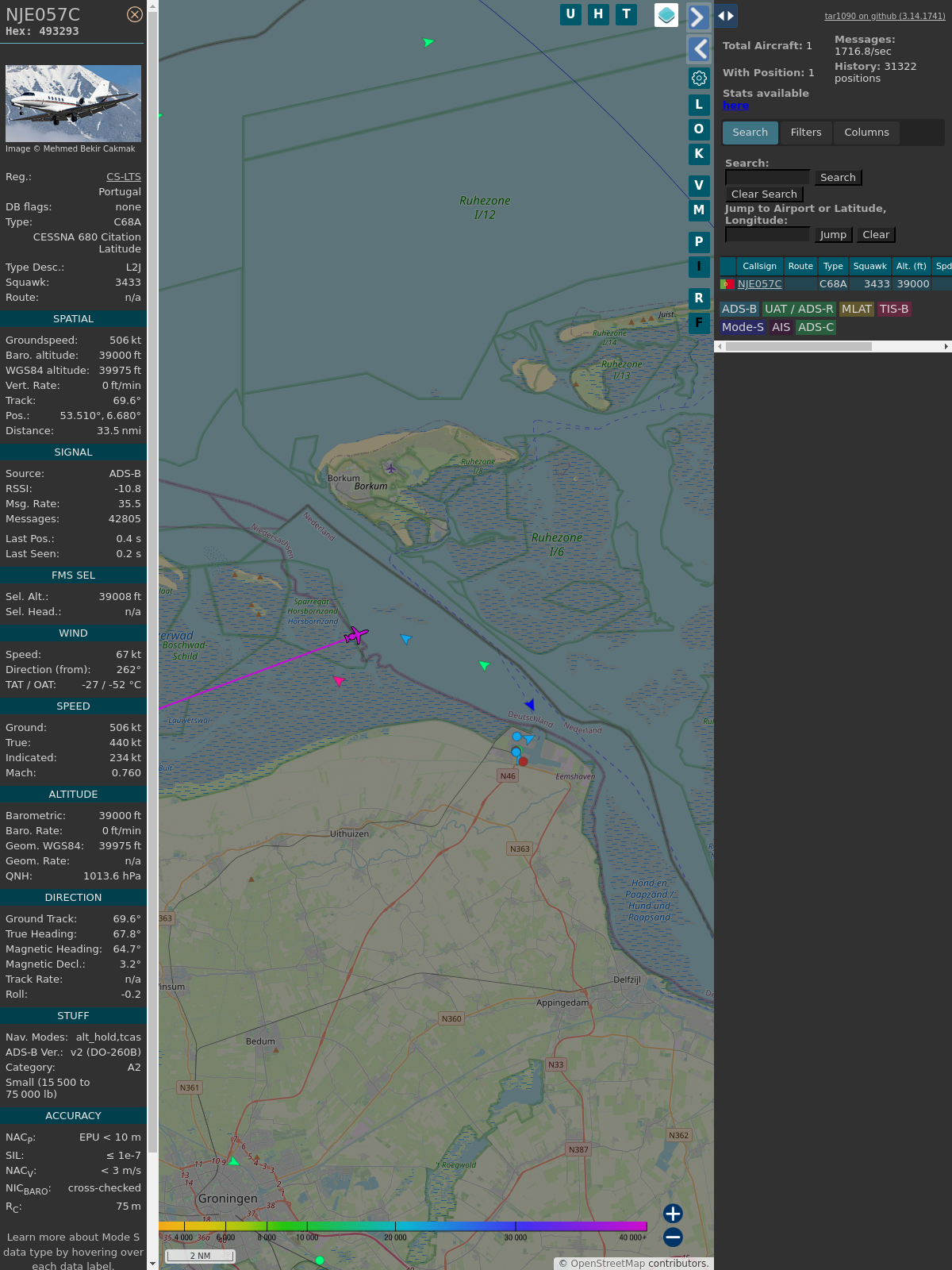The width and height of the screenshot is (952, 1270).
Task: Toggle the M button on map
Action: (x=699, y=210)
